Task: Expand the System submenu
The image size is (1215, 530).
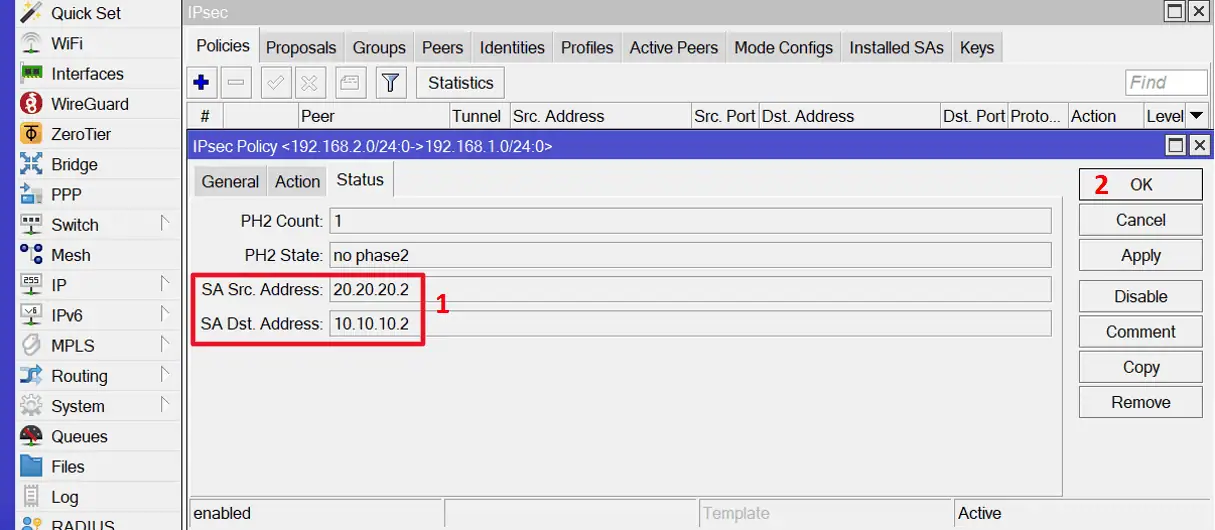Action: point(165,406)
